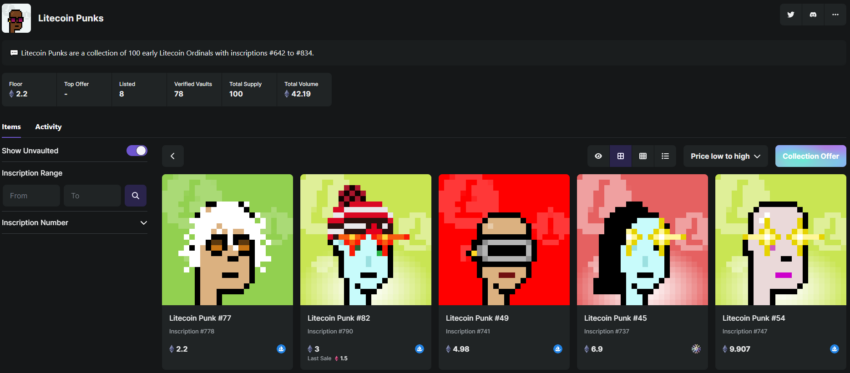Toggle the Show Unvaulted switch
850x373 pixels.
(x=137, y=151)
